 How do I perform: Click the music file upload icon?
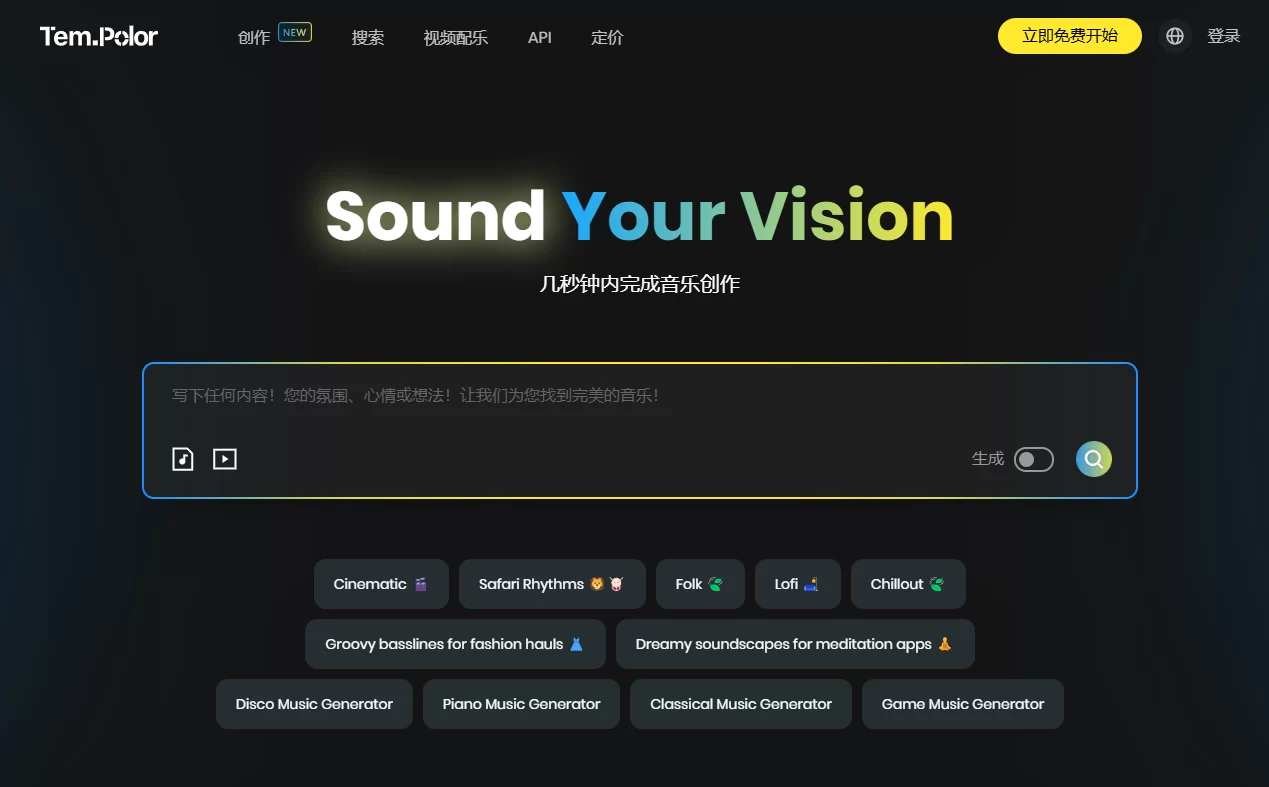point(182,459)
